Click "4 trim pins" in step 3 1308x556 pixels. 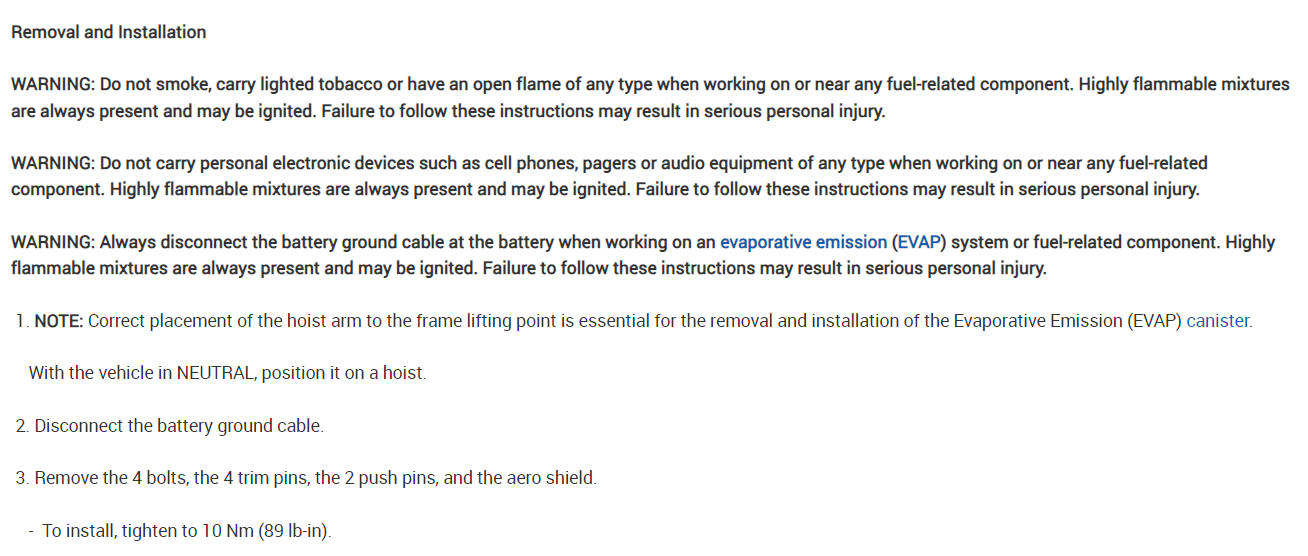click(265, 478)
